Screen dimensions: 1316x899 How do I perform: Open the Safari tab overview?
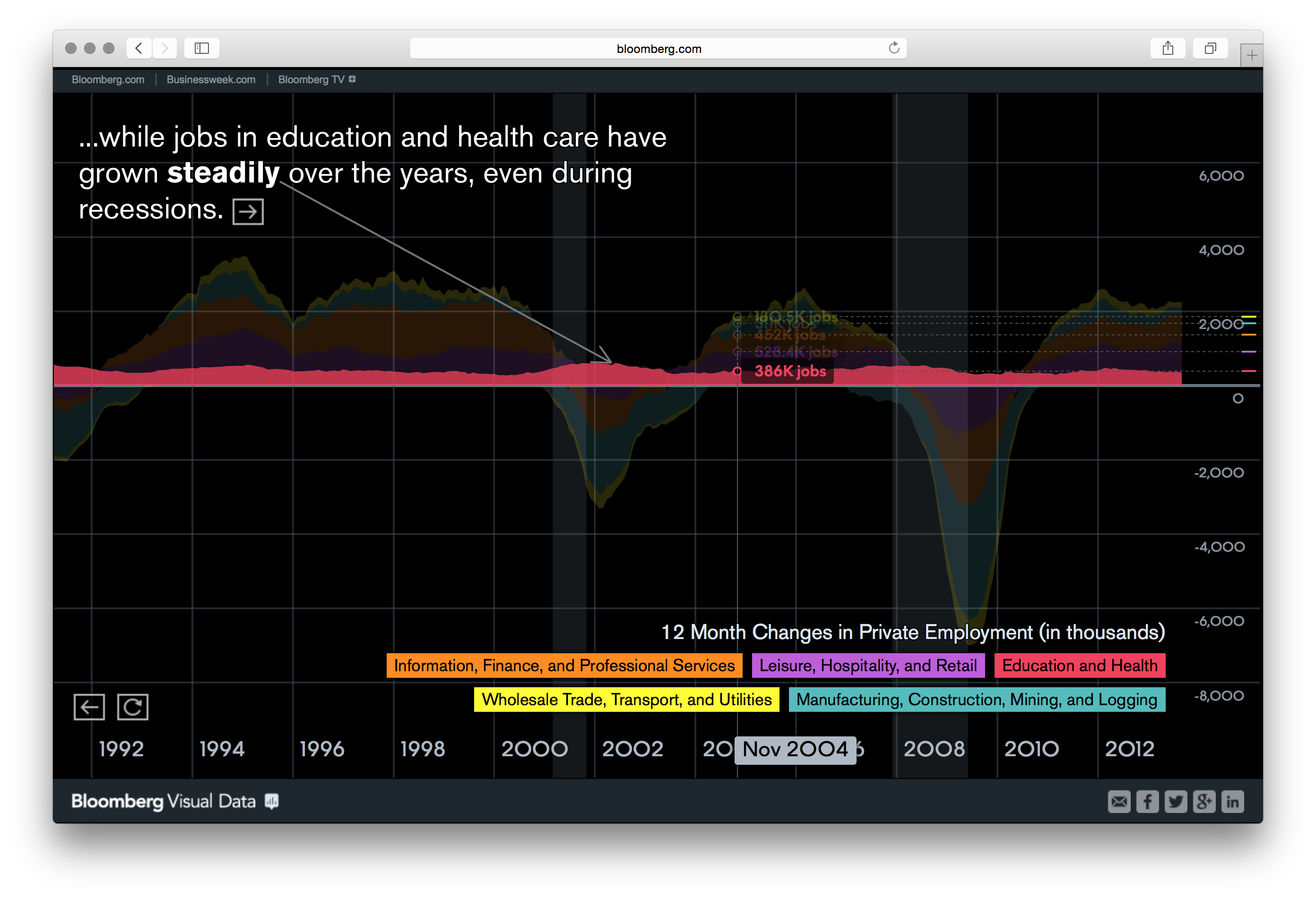click(1210, 48)
